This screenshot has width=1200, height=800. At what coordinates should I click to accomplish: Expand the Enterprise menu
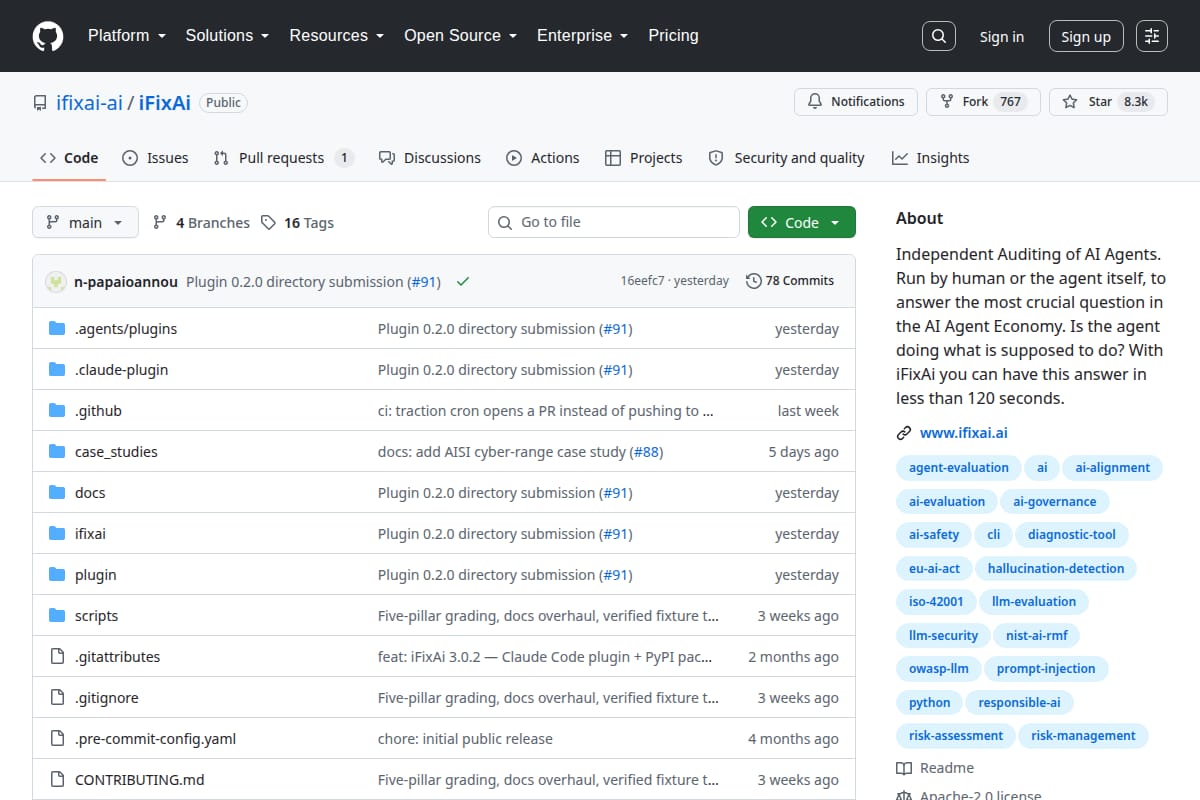point(583,36)
